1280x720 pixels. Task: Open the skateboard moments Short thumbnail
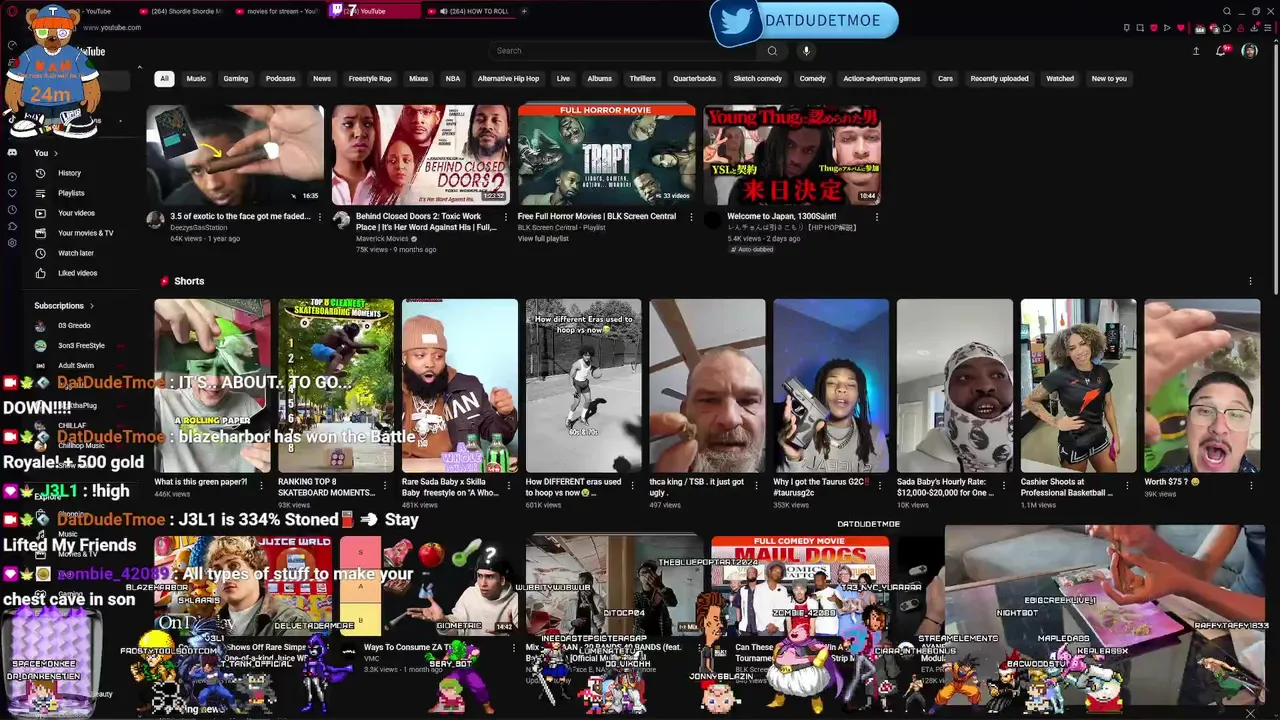tap(336, 385)
